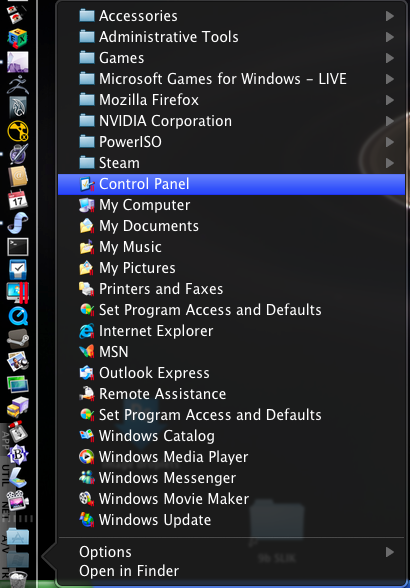Viewport: 410px width, 588px height.
Task: Open My Computer from the menu
Action: pos(231,205)
